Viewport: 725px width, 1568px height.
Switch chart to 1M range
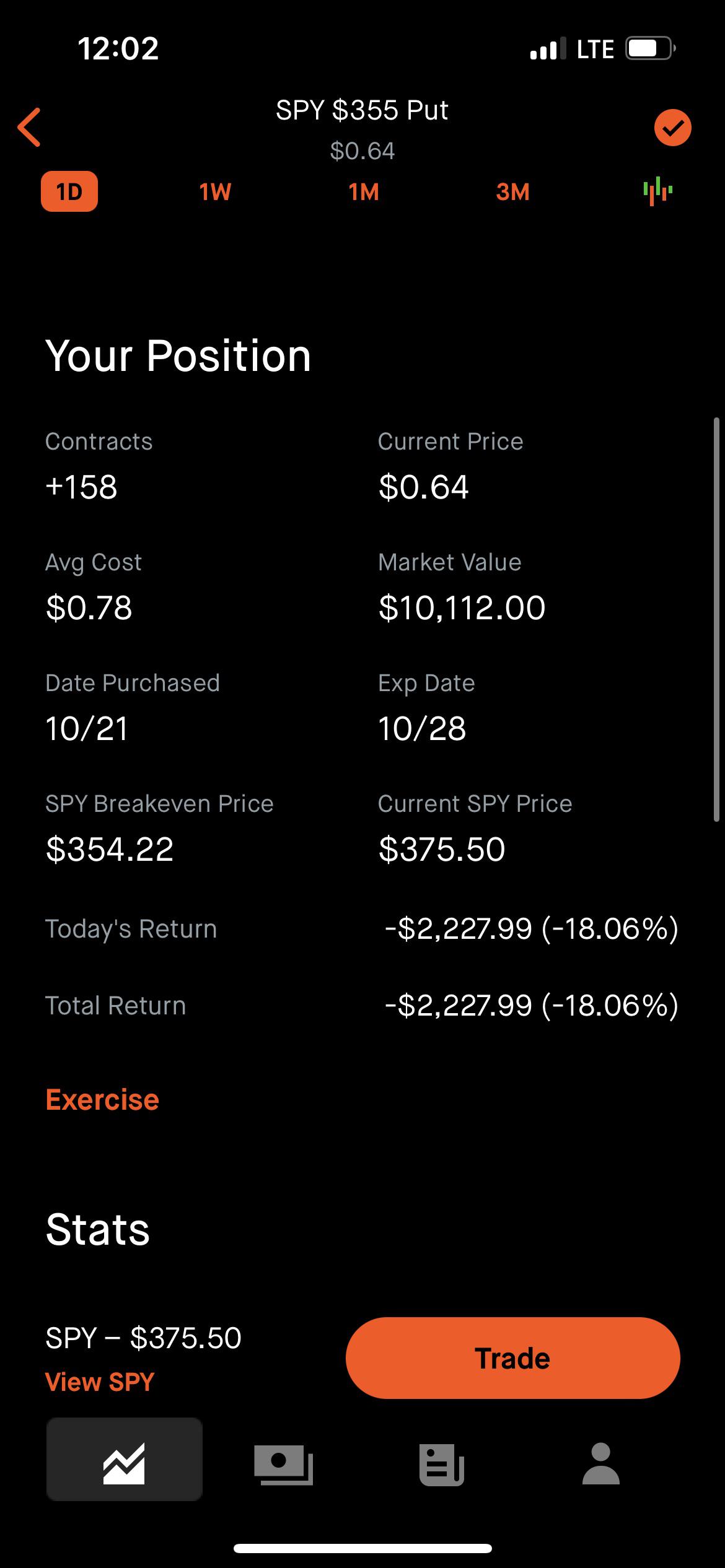pos(364,192)
